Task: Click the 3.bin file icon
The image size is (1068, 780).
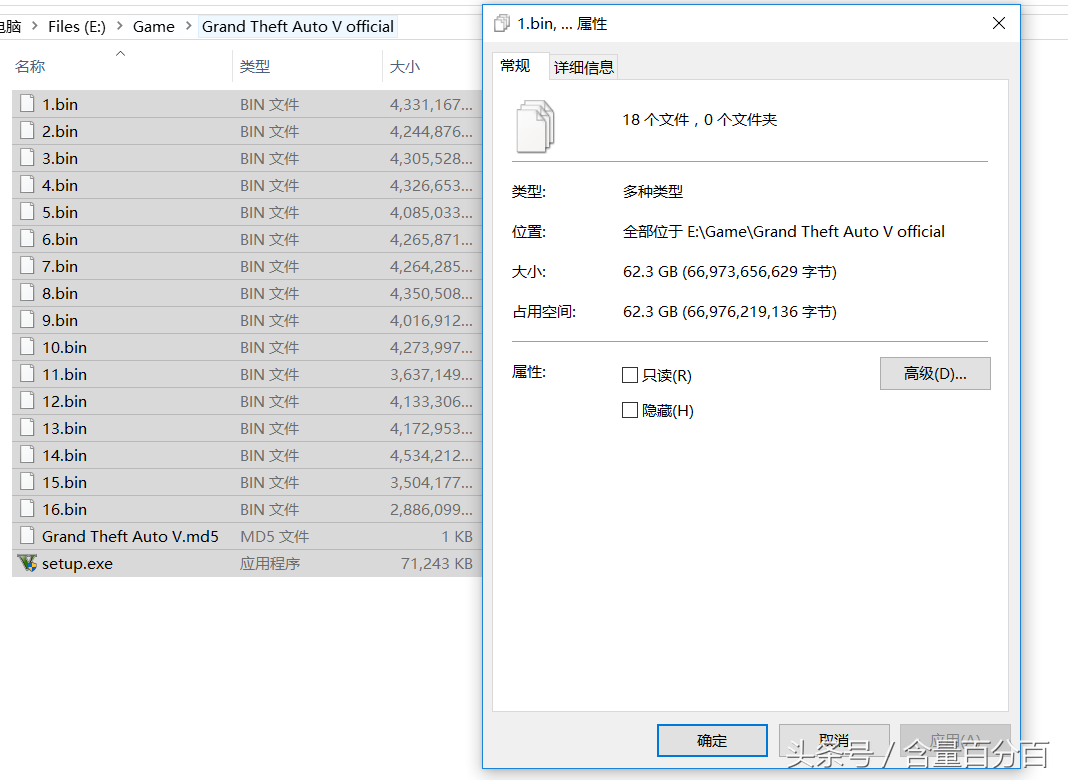Action: pos(27,158)
